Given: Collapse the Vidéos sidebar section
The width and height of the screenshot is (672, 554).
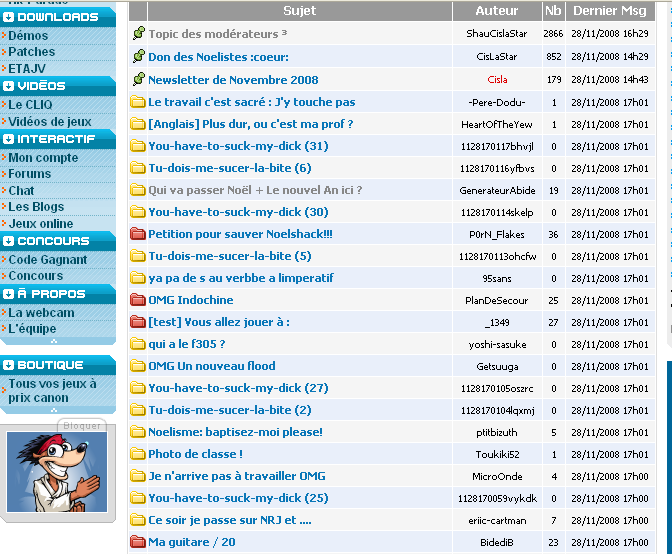Looking at the screenshot, I should (9, 87).
